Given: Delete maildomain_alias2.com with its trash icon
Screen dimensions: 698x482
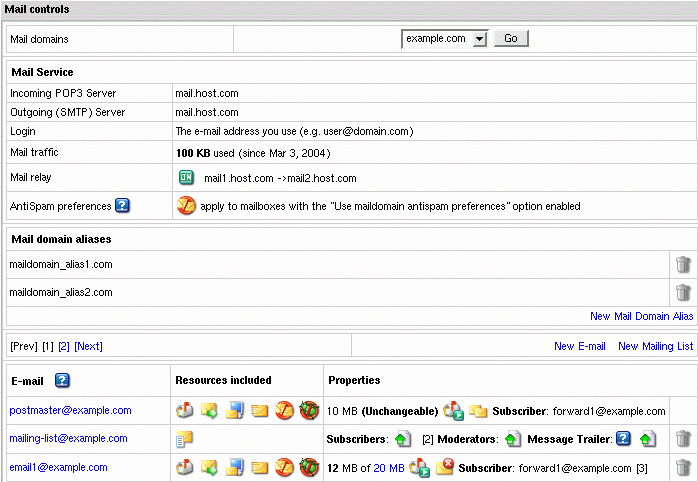Looking at the screenshot, I should [x=683, y=293].
